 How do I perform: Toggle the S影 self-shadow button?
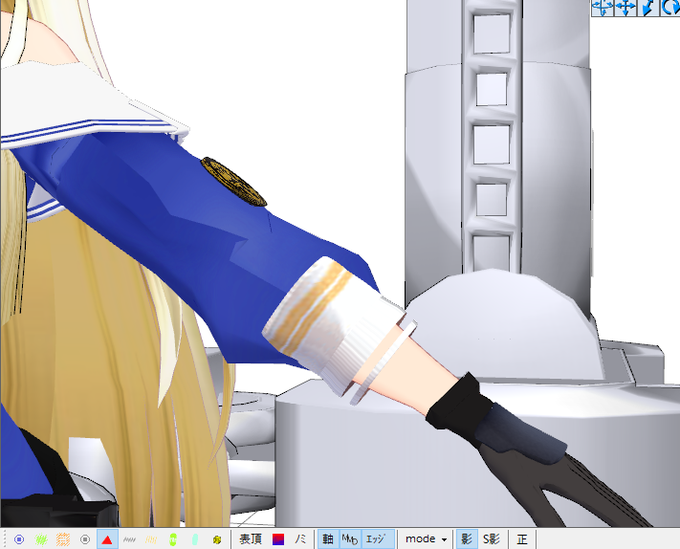(x=491, y=539)
